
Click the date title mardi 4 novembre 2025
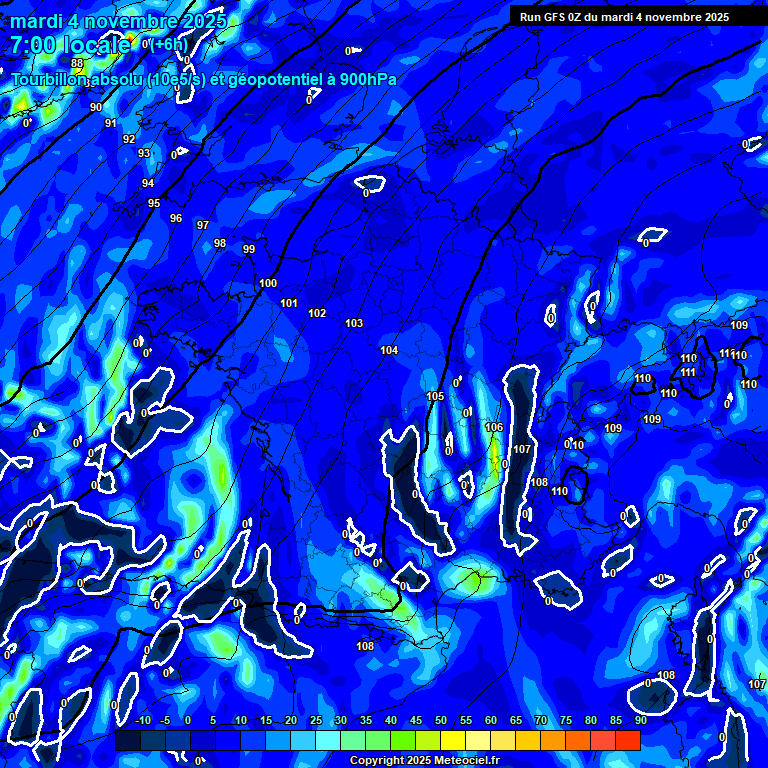[118, 21]
